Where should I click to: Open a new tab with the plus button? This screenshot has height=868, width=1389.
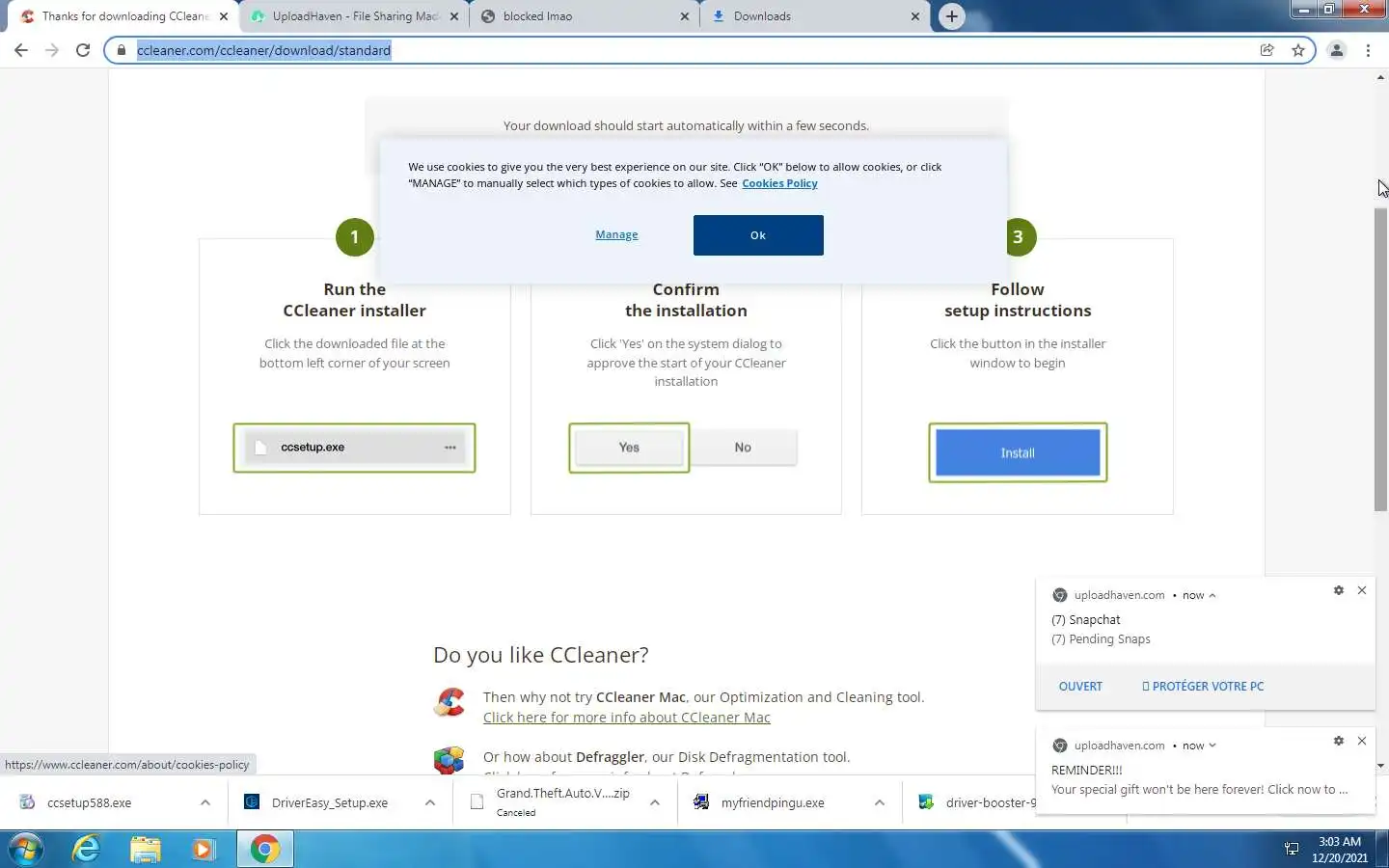[x=952, y=16]
